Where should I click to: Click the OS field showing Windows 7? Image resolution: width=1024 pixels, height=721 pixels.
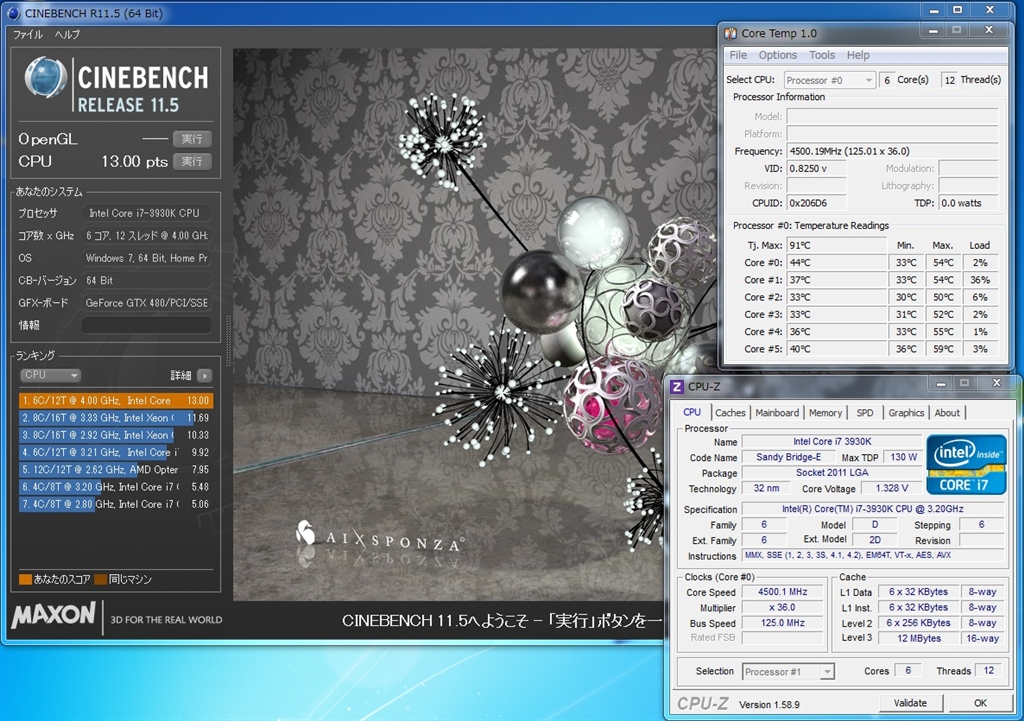coord(146,258)
